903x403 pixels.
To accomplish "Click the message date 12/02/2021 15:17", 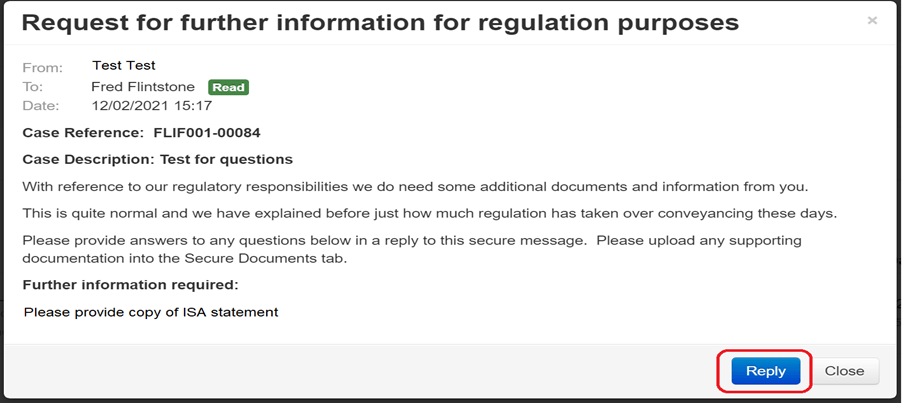I will pyautogui.click(x=151, y=105).
